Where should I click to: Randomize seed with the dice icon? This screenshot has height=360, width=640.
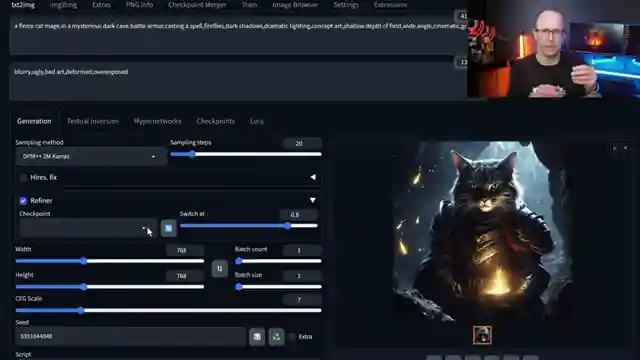tap(257, 337)
